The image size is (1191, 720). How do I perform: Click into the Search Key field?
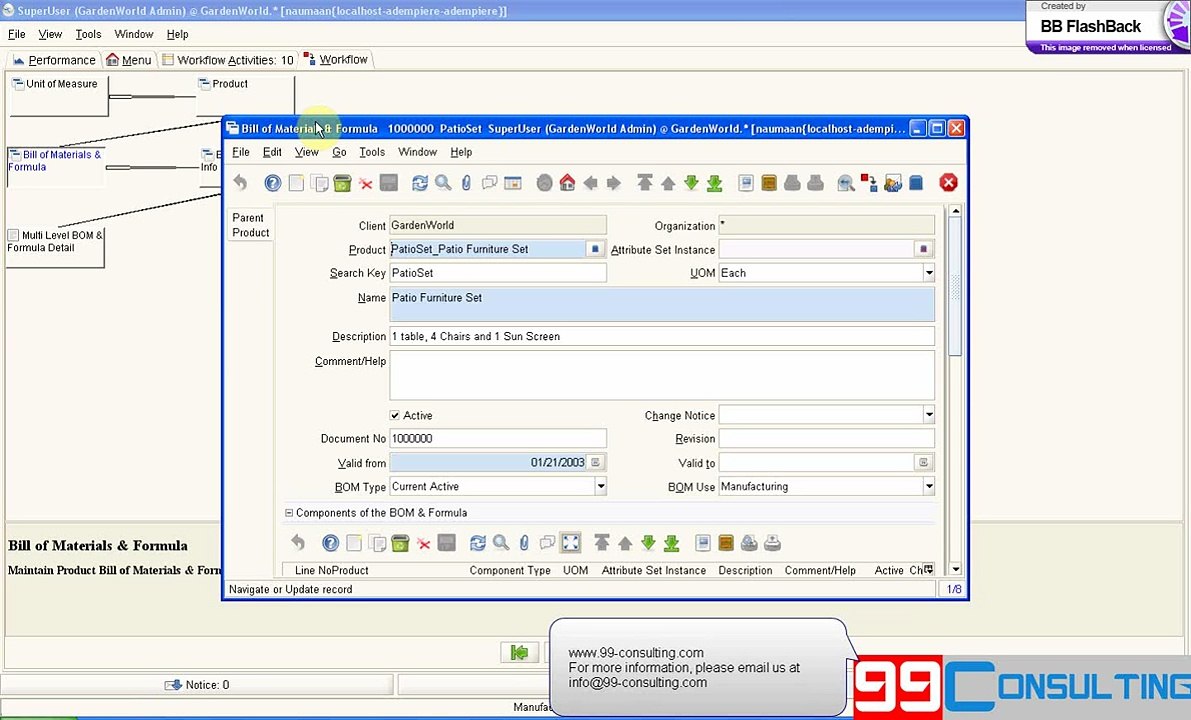[498, 273]
